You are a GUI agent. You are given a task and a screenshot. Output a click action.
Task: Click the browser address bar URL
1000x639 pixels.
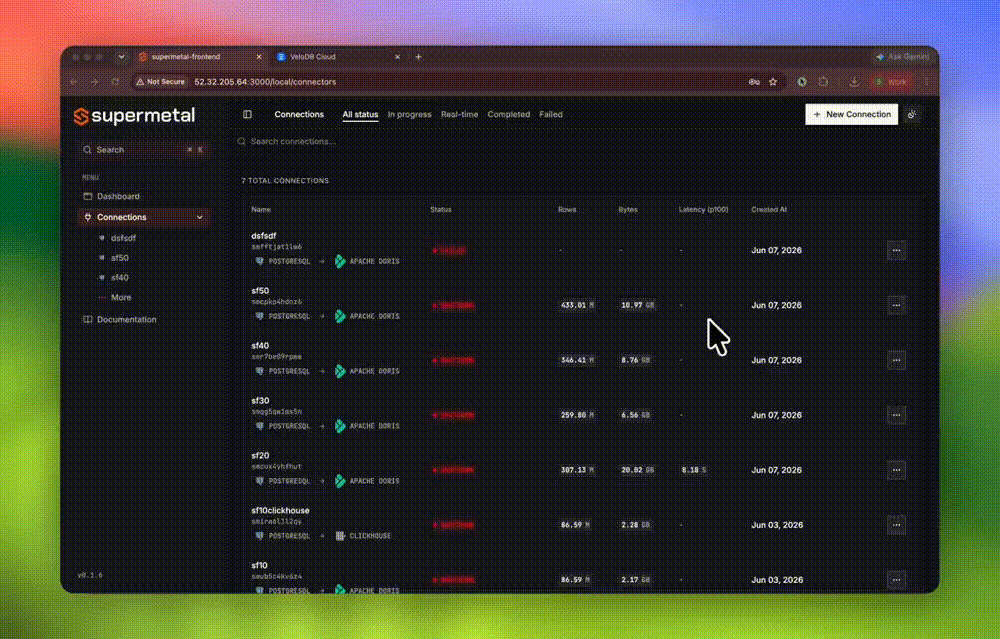point(265,82)
